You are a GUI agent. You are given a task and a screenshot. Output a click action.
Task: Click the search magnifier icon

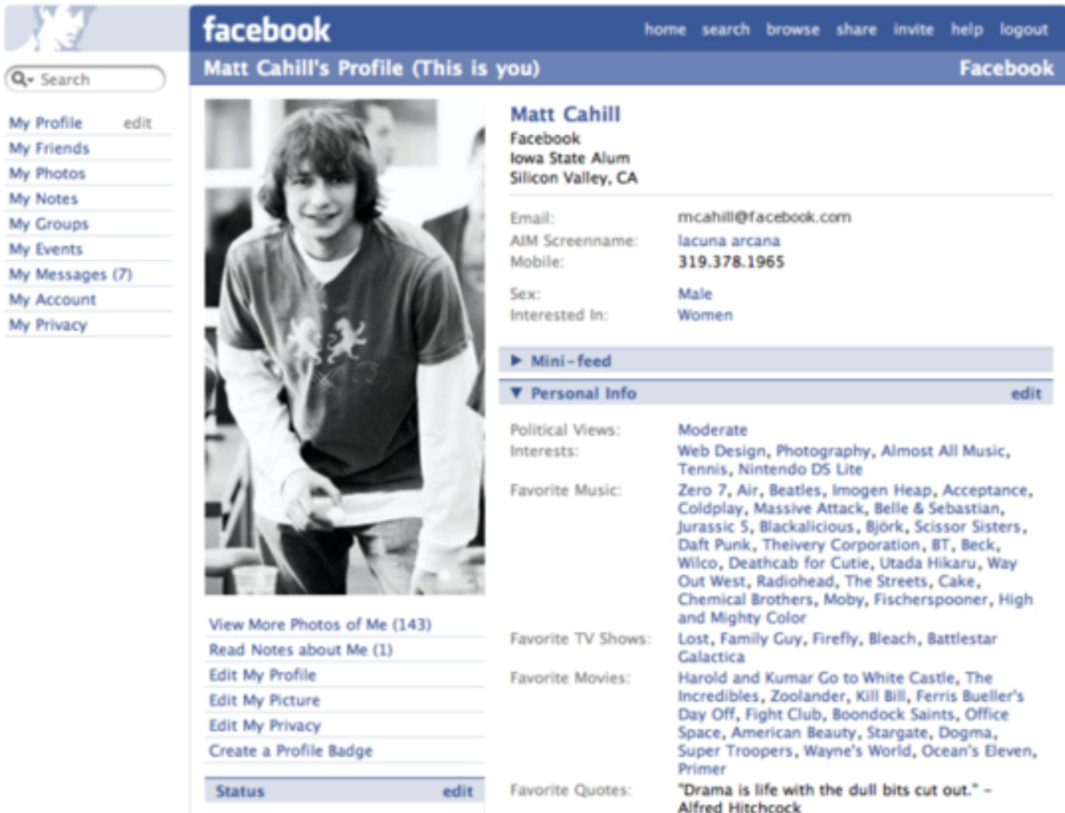coord(18,79)
